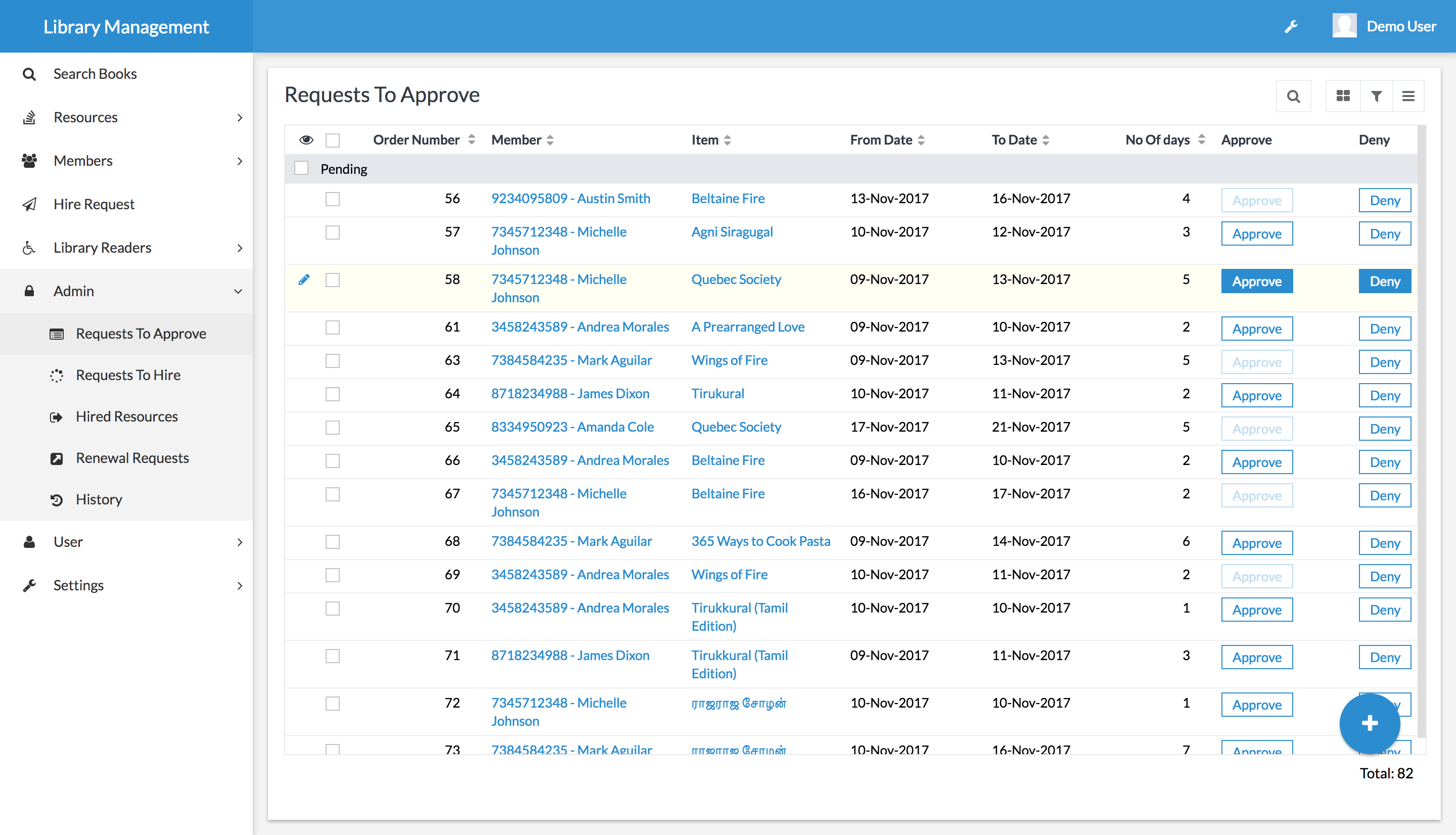Approve order 58 for Quebec Society
Screen dimensions: 1456x835
(1256, 282)
